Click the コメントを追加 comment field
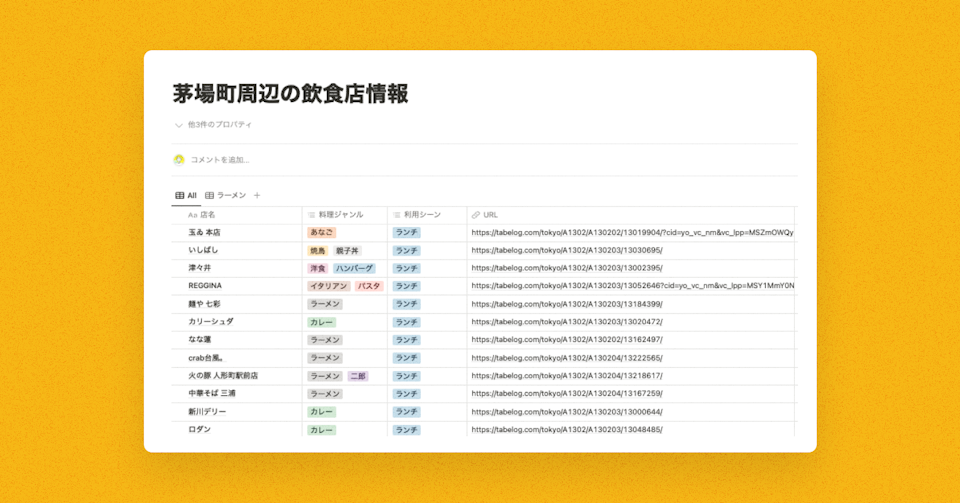The width and height of the screenshot is (960, 503). 220,160
